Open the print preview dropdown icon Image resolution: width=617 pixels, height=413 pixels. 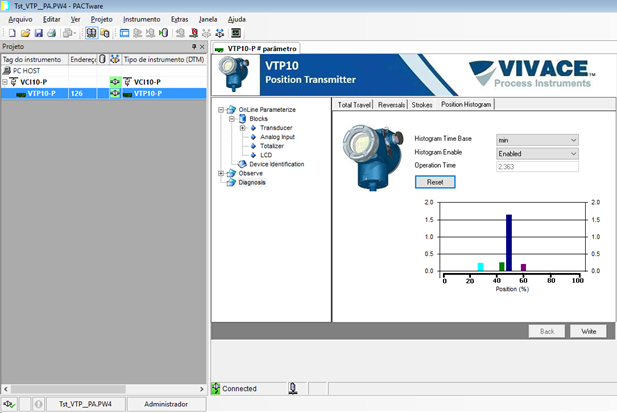click(x=69, y=33)
